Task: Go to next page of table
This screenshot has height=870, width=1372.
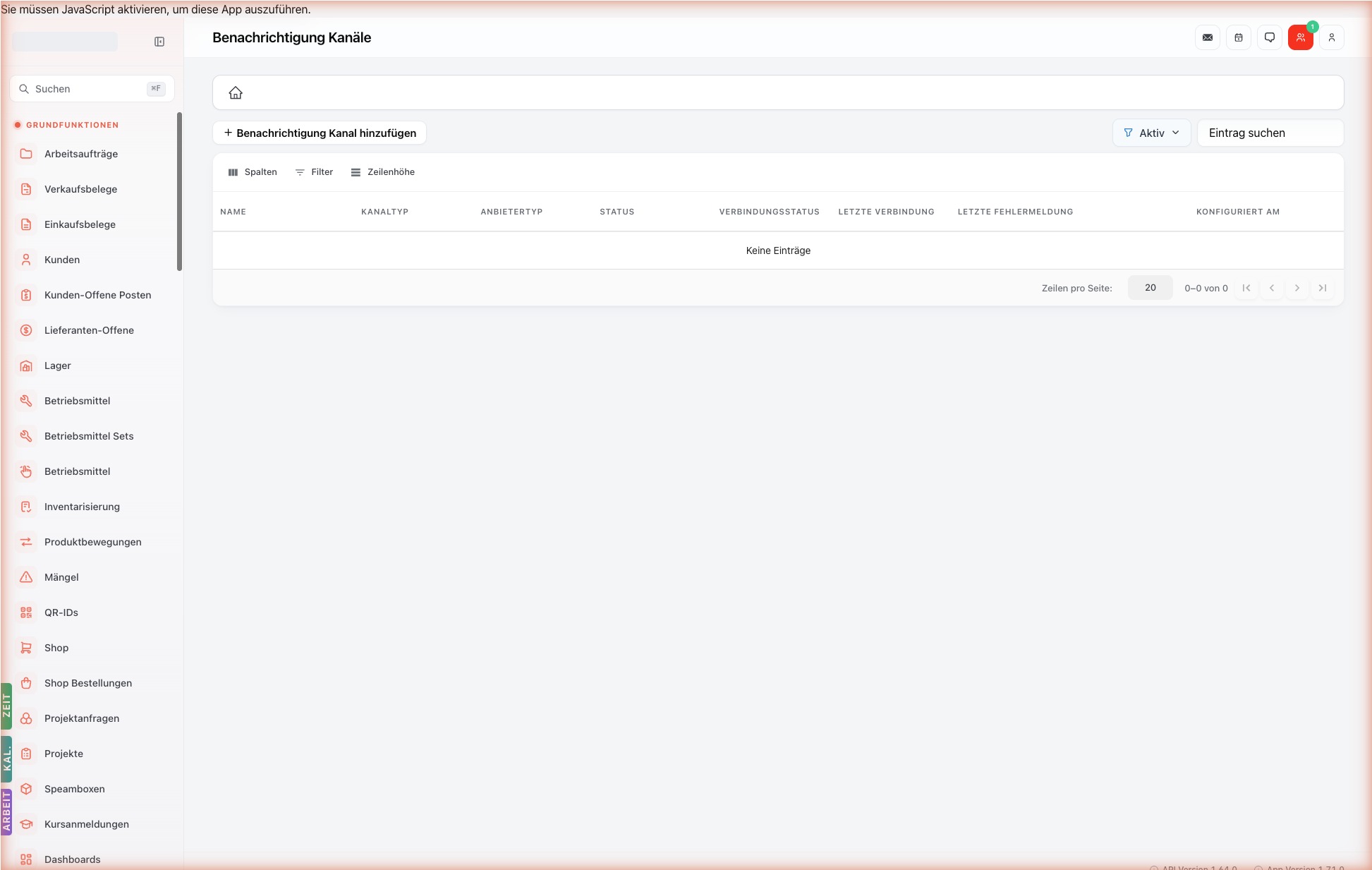Action: tap(1297, 288)
